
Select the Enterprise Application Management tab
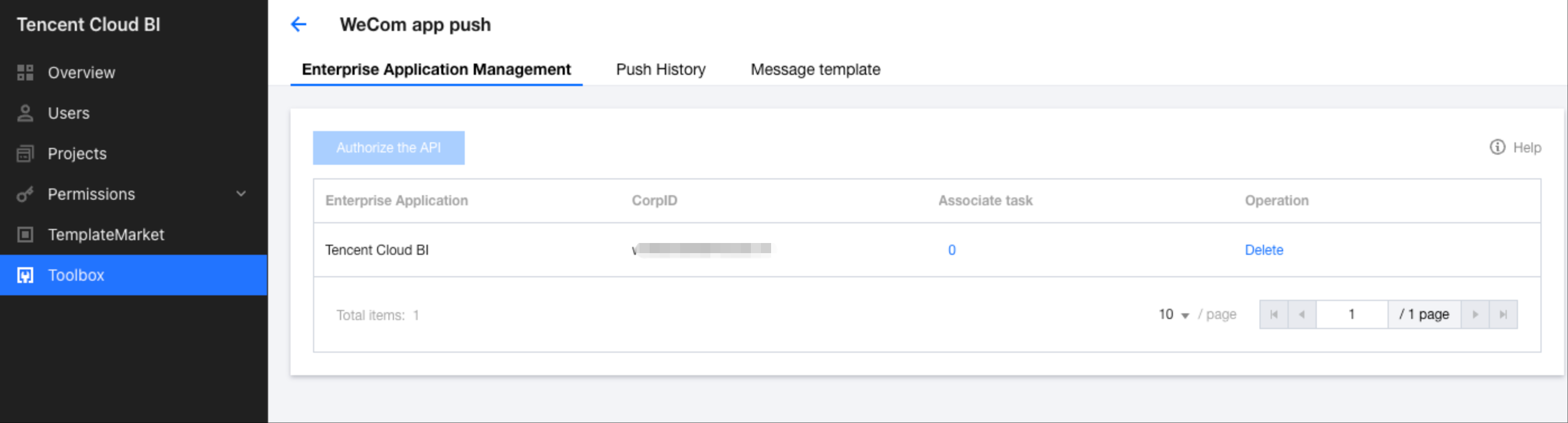436,70
